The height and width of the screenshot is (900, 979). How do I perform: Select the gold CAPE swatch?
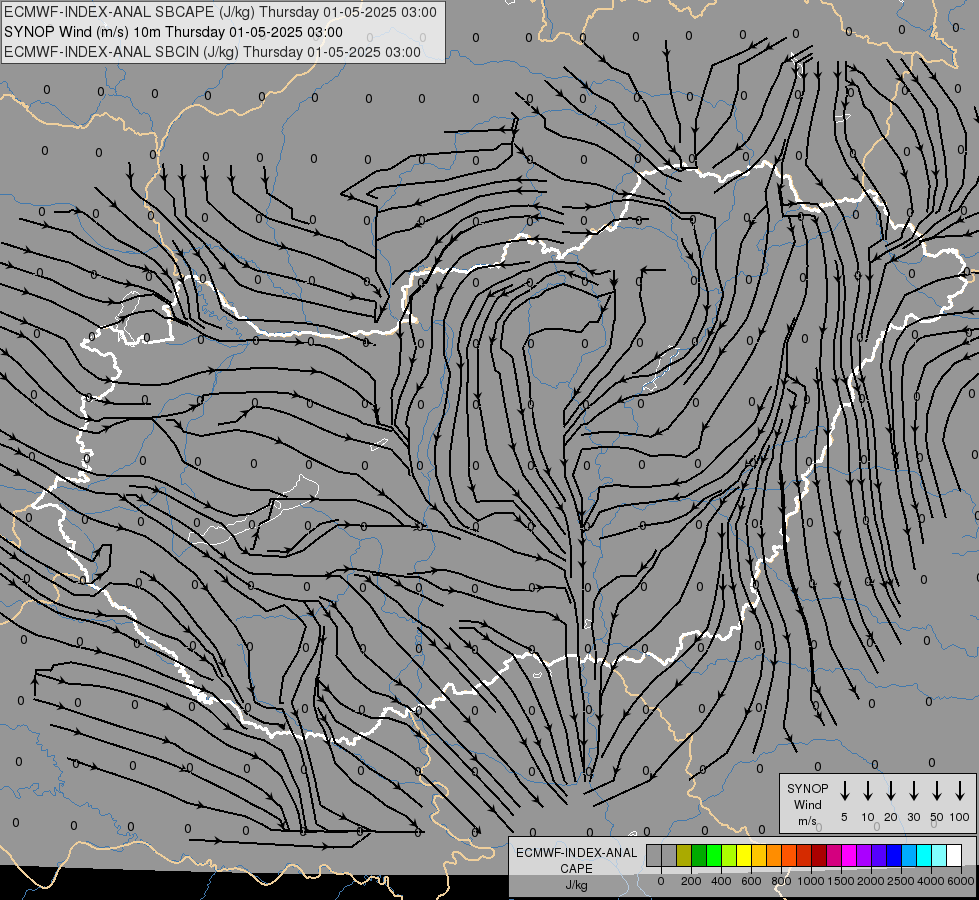pos(759,855)
